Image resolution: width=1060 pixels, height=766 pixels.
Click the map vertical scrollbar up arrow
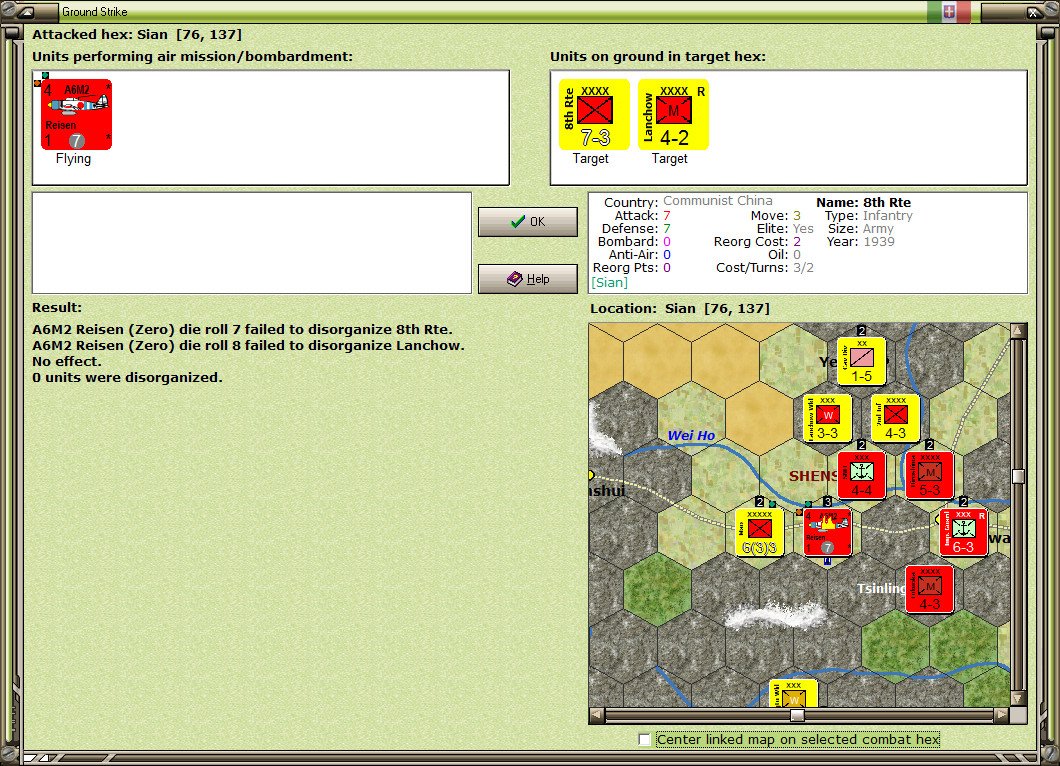1019,331
